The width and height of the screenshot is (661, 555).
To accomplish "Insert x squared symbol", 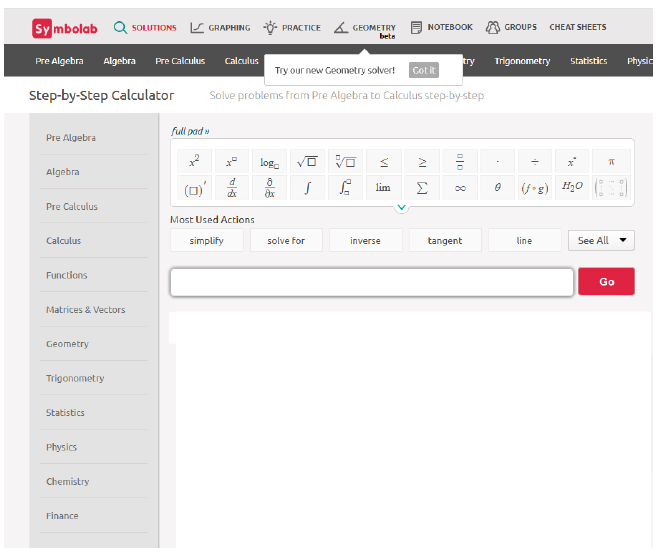I will pos(194,161).
